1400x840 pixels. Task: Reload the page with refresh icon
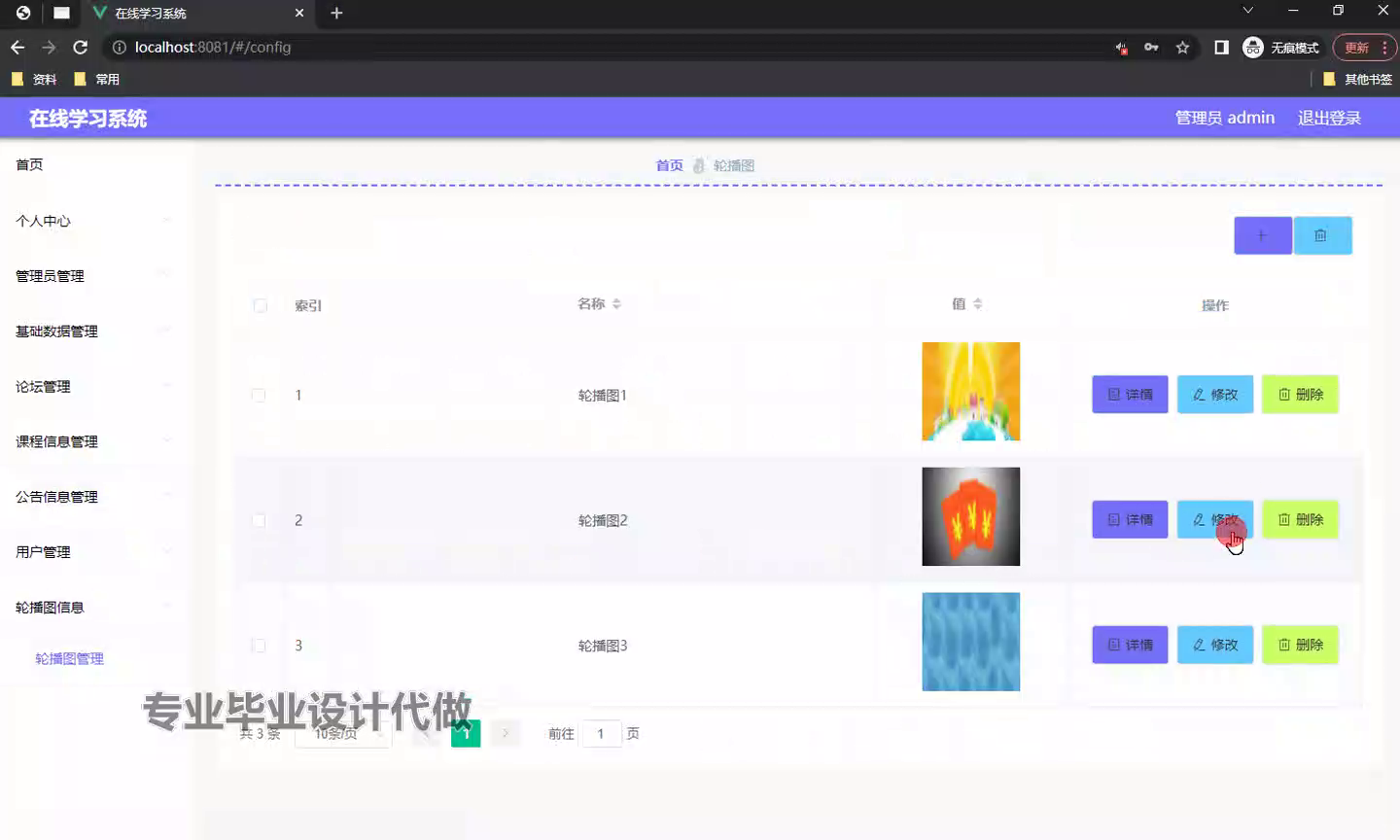(81, 47)
